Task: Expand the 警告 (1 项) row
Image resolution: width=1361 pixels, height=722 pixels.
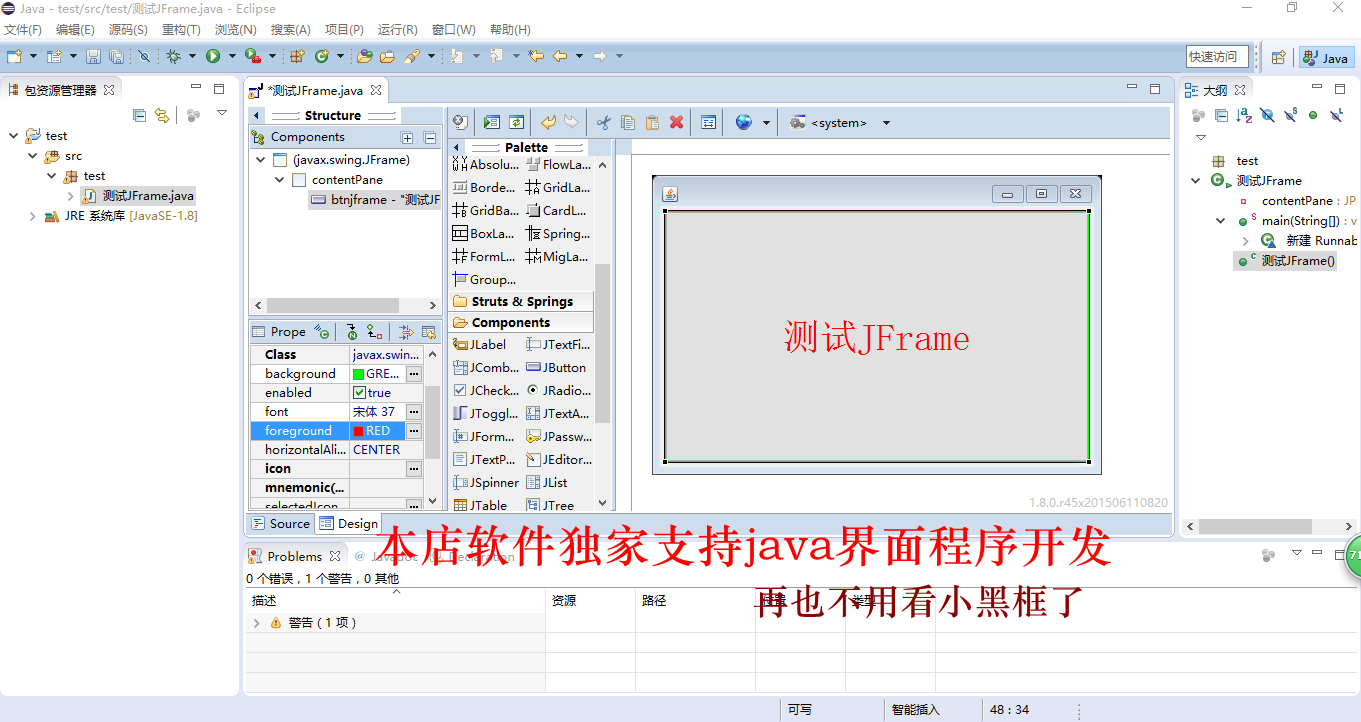Action: click(256, 623)
